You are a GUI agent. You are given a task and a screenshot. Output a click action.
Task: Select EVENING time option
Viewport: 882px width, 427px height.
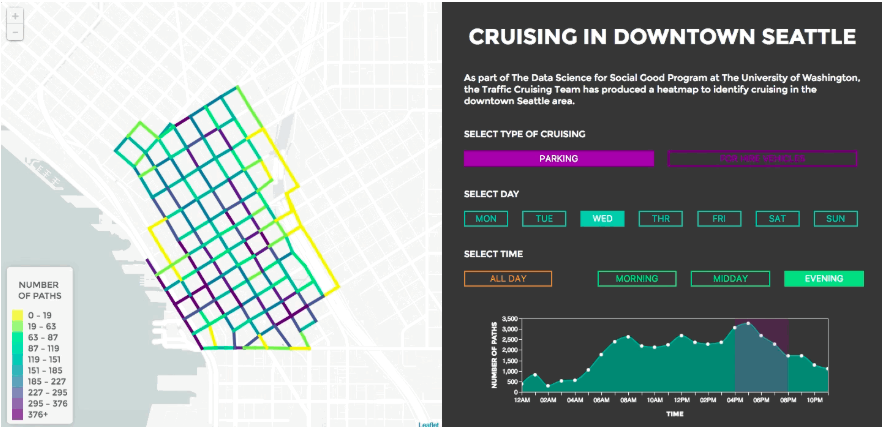824,278
